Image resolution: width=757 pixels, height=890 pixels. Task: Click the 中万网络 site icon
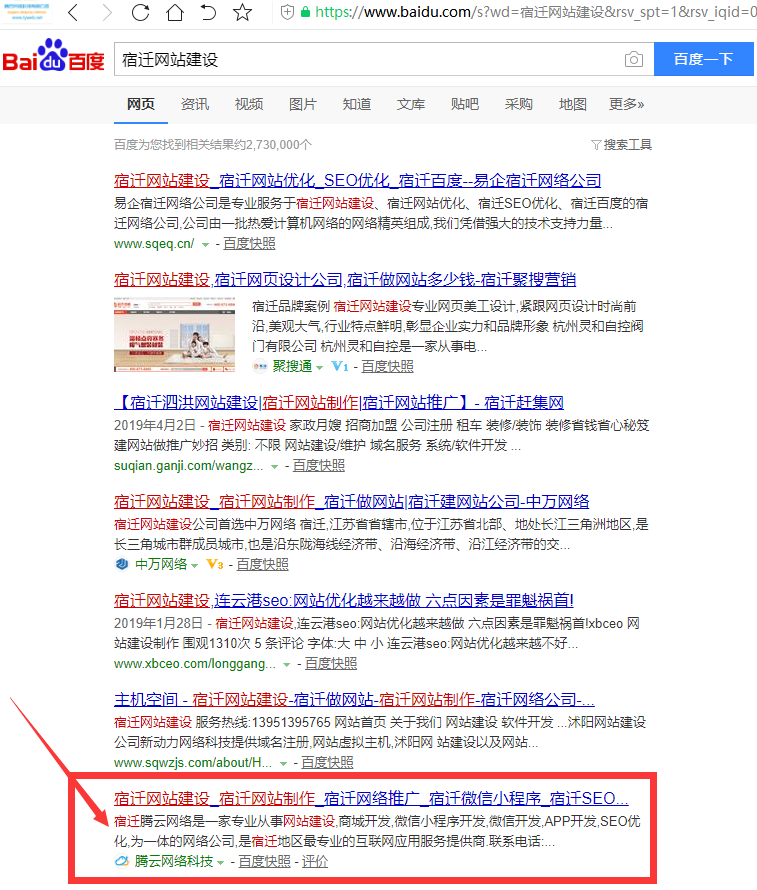121,564
